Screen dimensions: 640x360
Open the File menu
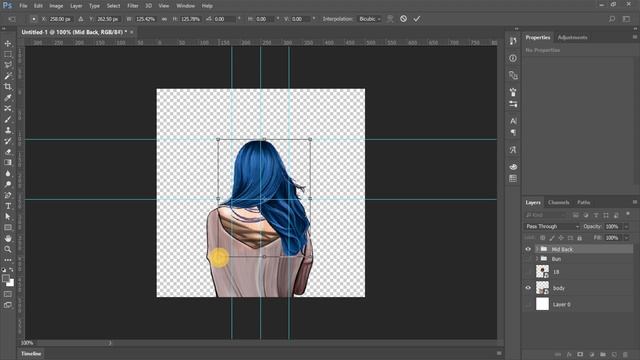tap(23, 6)
